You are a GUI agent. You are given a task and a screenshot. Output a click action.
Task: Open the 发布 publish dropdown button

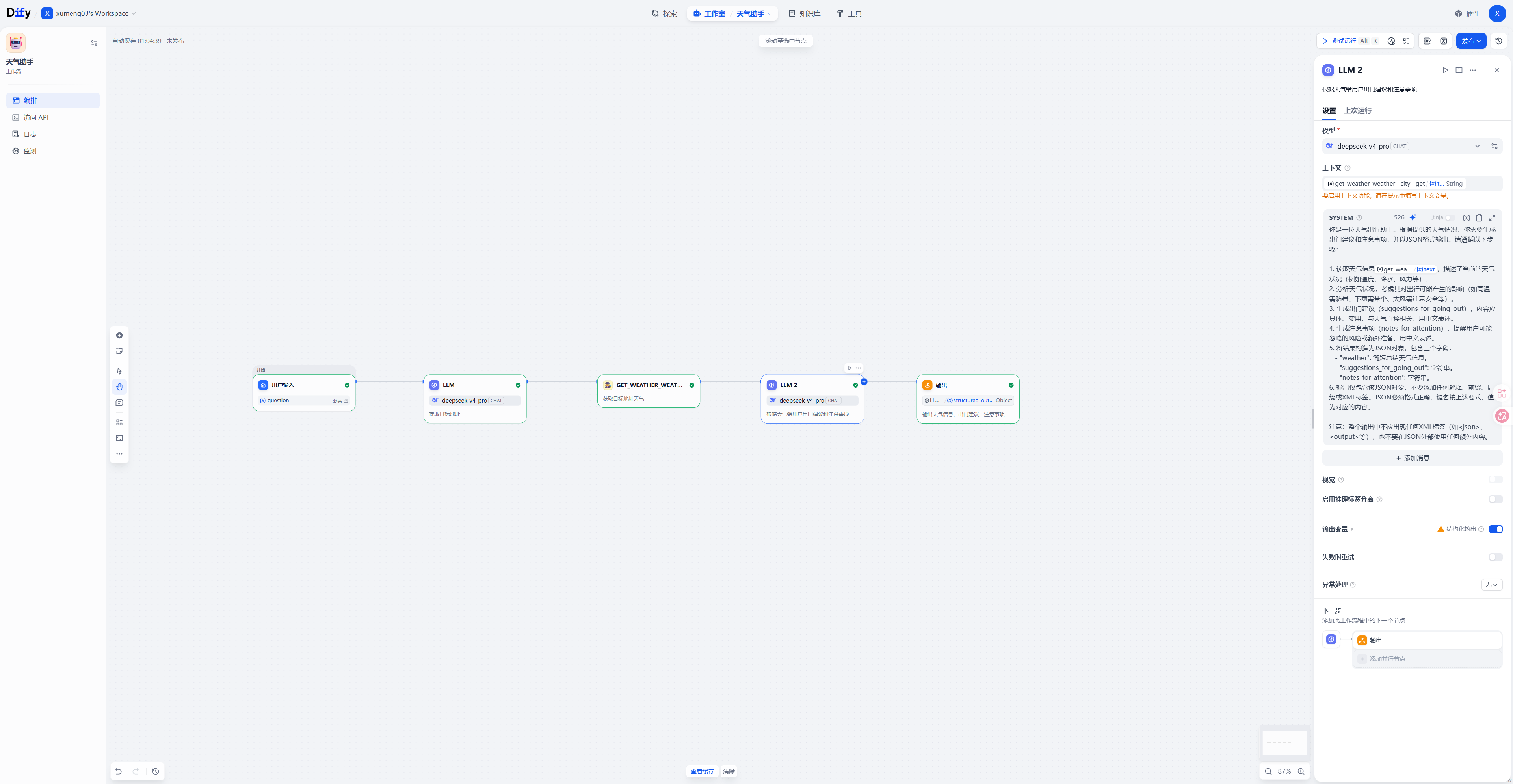(1471, 41)
